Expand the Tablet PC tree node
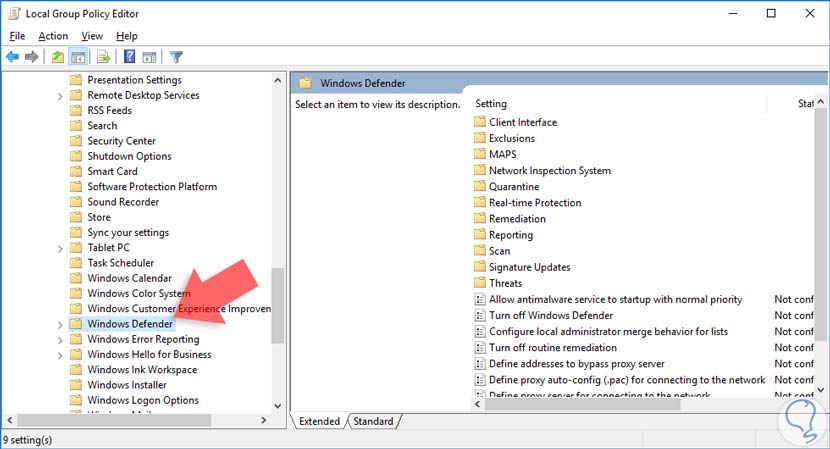Screen dimensions: 830x449 pos(60,248)
